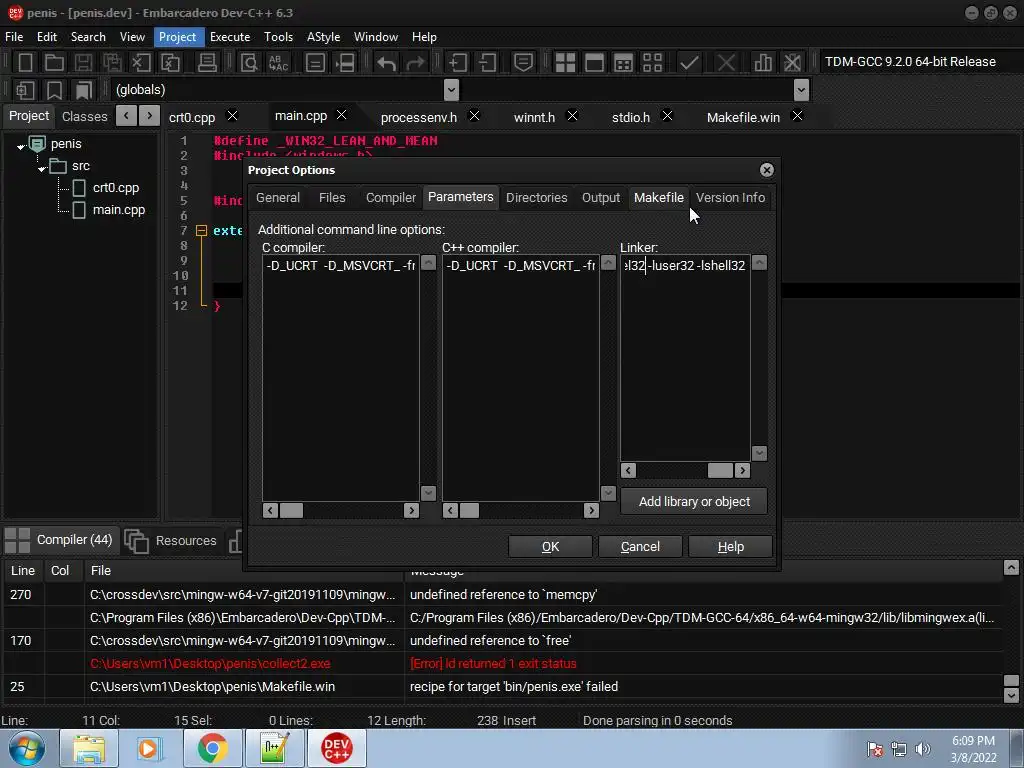Open the Tools menu

click(278, 37)
